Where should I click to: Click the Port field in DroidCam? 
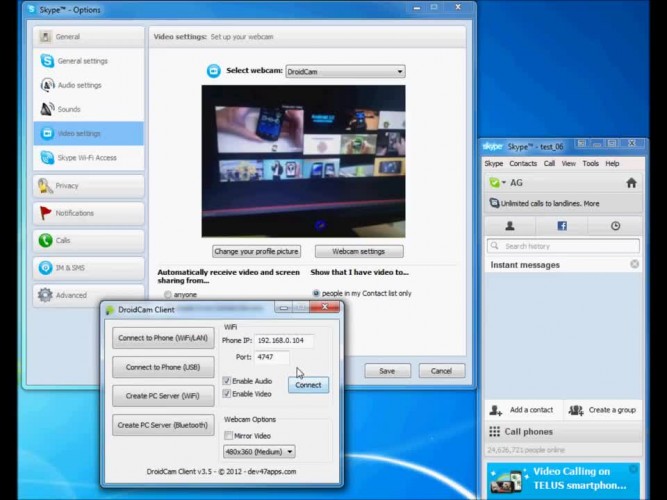[x=272, y=357]
